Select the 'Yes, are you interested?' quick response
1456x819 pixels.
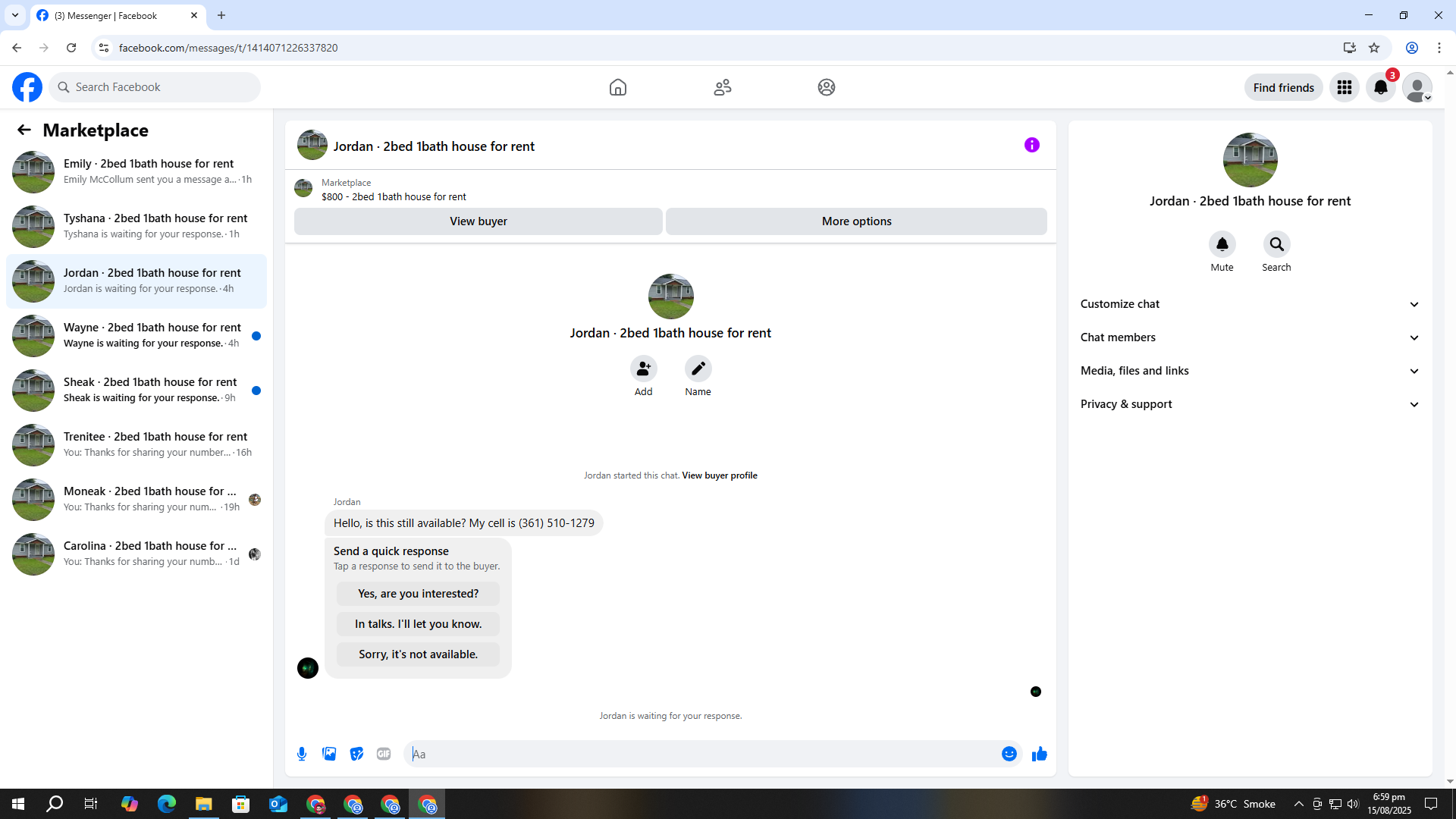point(418,594)
